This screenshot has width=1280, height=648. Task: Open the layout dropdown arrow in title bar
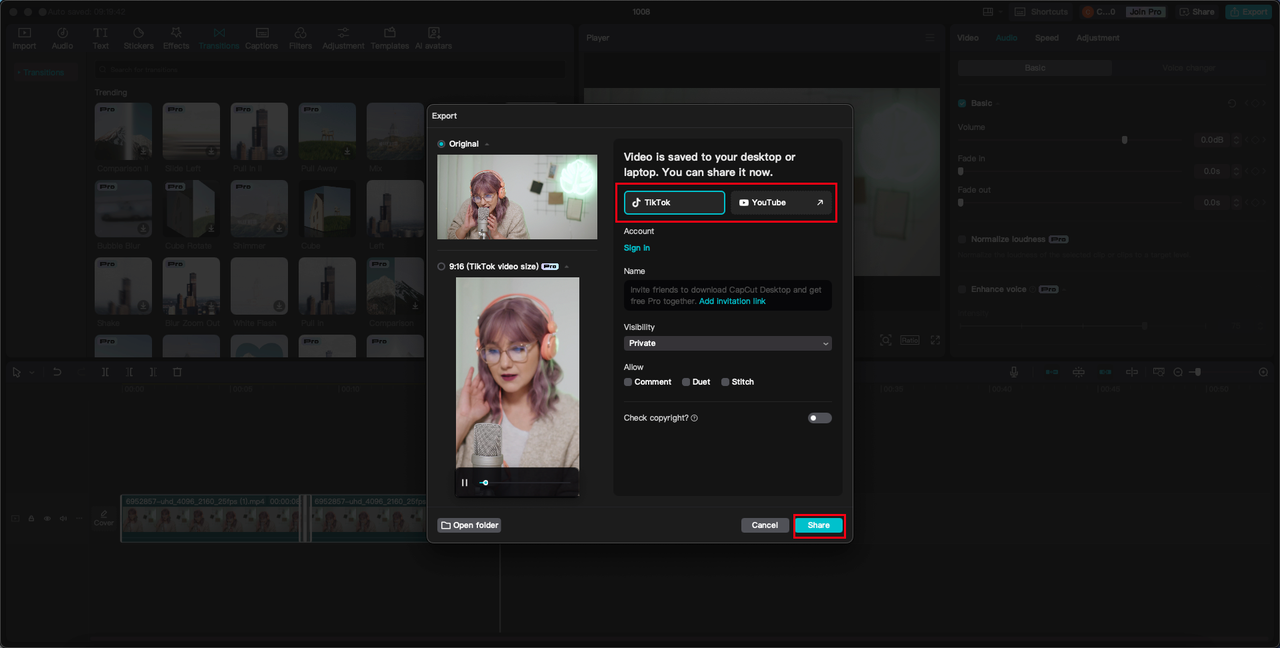[x=1002, y=12]
